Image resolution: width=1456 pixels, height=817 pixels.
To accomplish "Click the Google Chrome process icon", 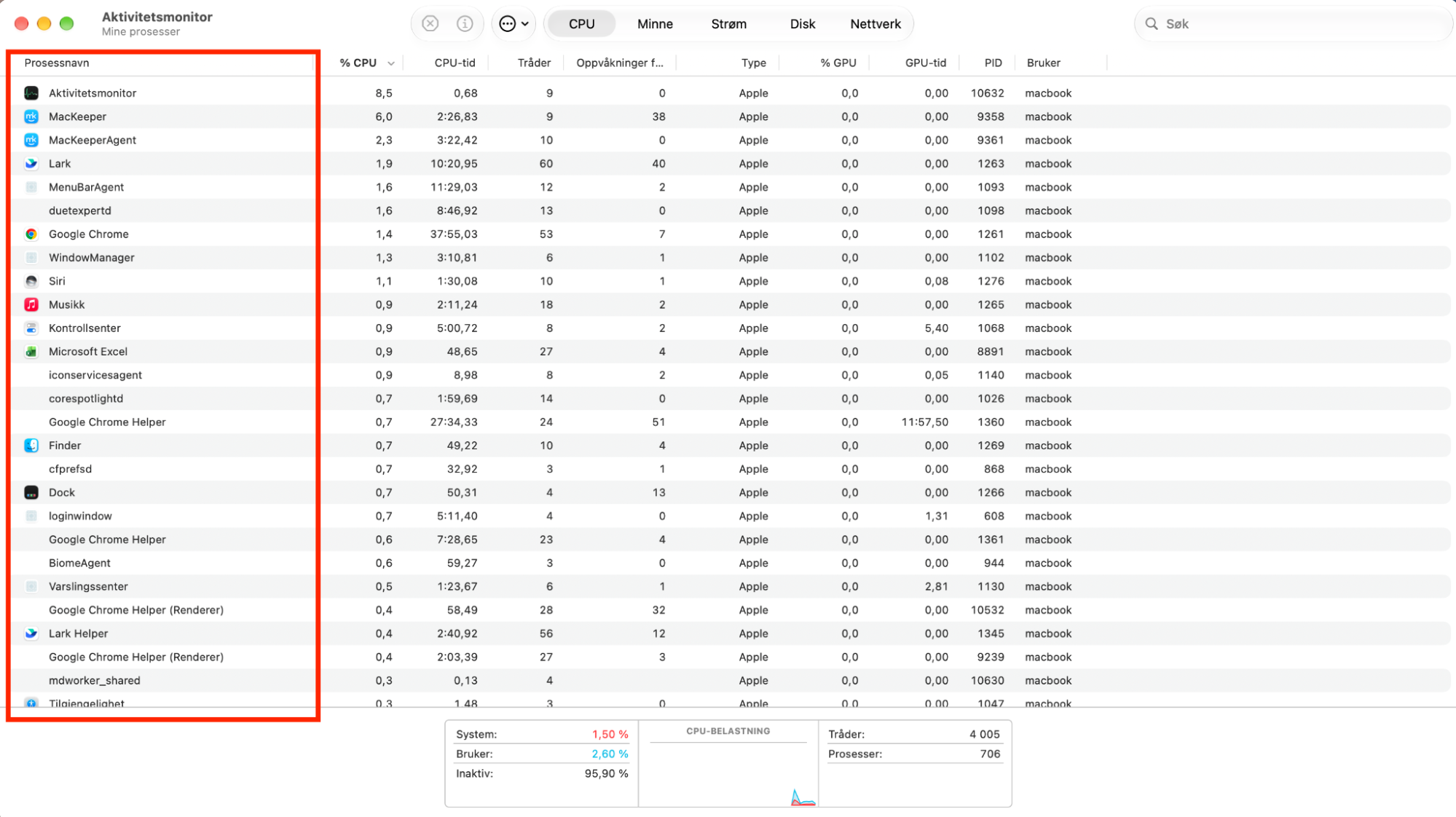I will 31,234.
